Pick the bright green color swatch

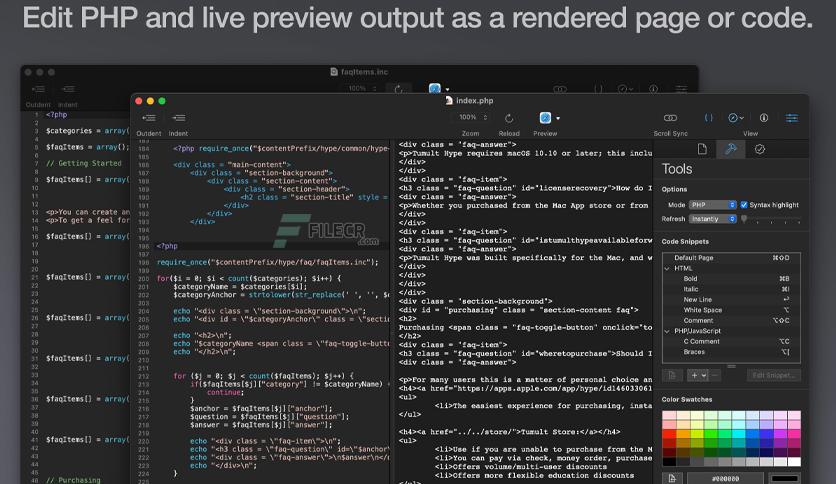coord(710,434)
